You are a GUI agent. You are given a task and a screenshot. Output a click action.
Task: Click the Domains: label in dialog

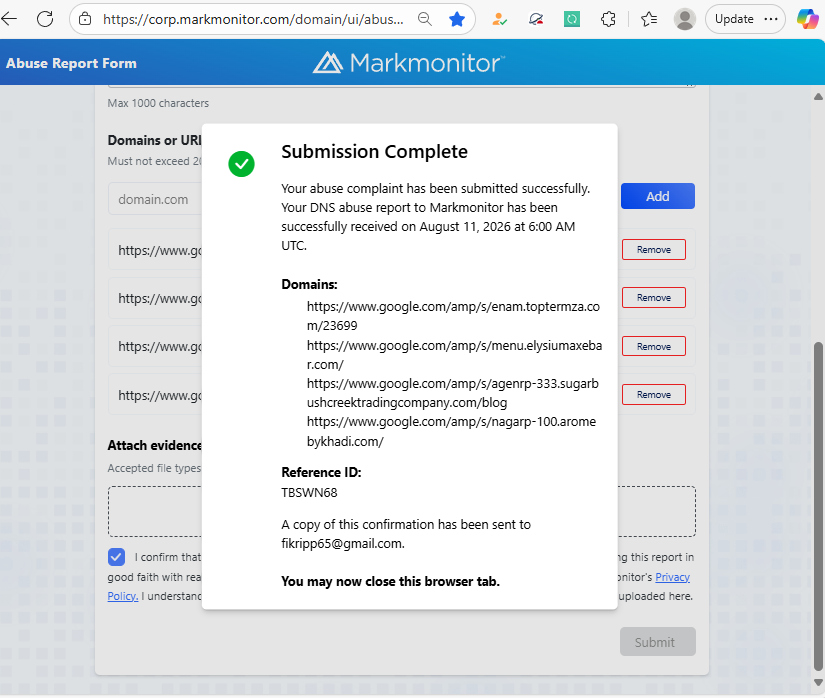coord(309,285)
